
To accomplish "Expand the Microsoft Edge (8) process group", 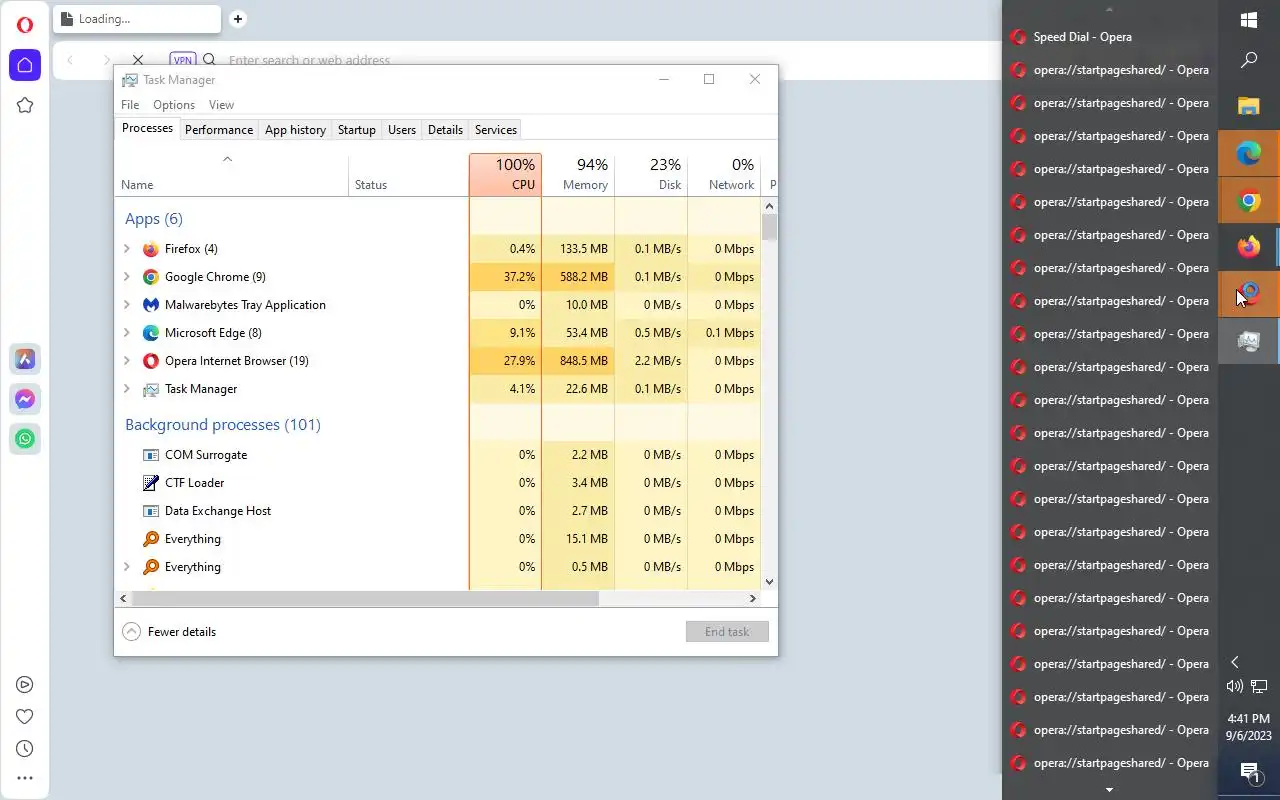I will pos(127,333).
